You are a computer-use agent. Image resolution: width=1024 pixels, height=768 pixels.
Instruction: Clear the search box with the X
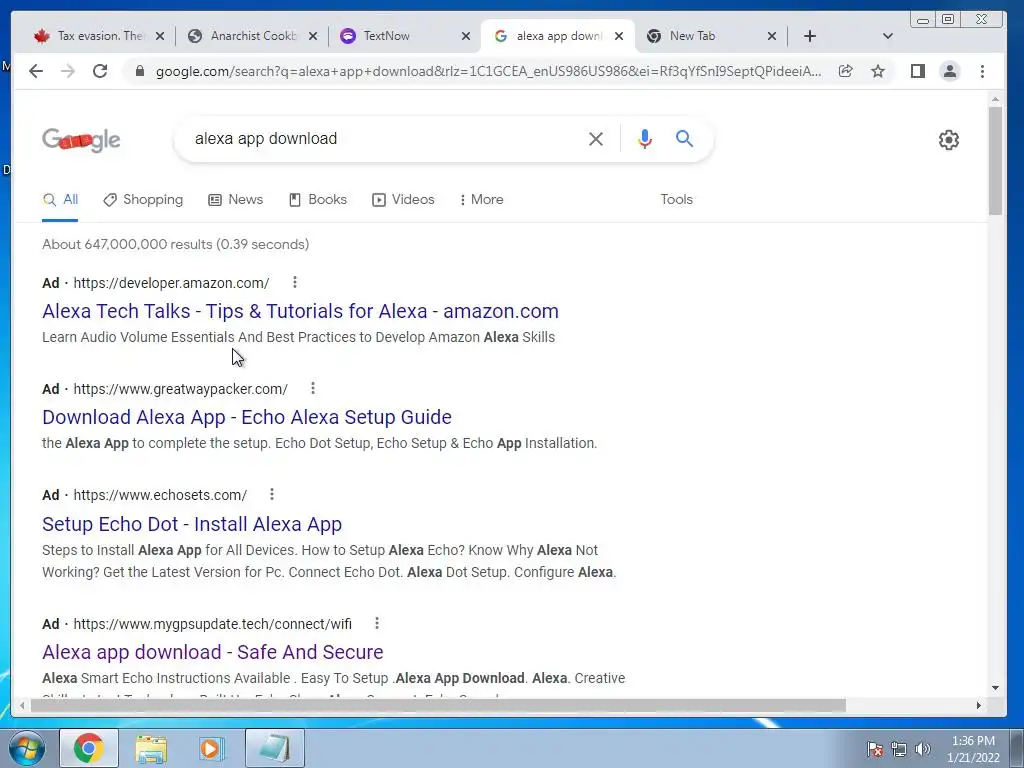(596, 139)
